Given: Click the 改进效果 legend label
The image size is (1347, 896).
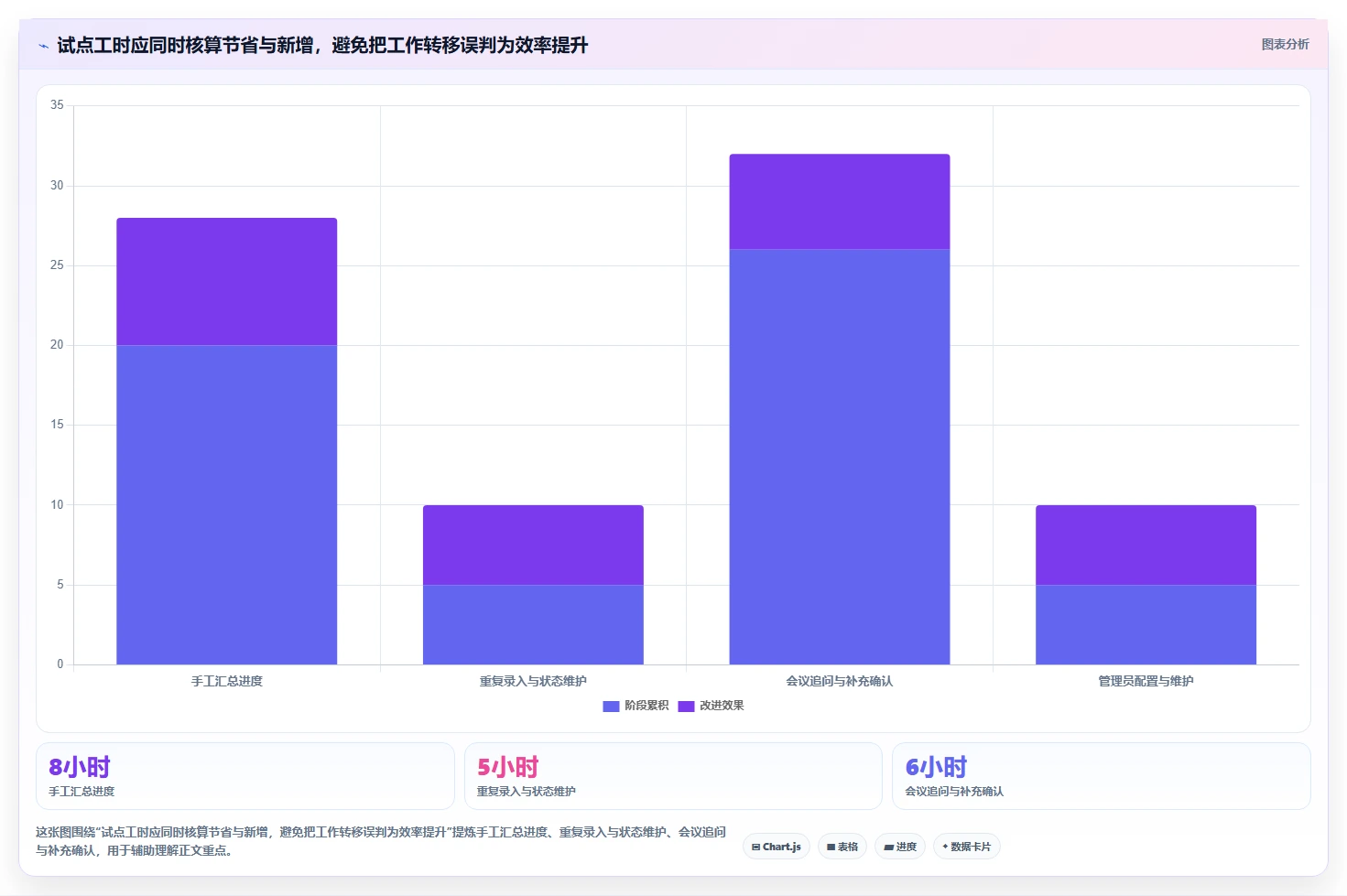Looking at the screenshot, I should pyautogui.click(x=722, y=706).
